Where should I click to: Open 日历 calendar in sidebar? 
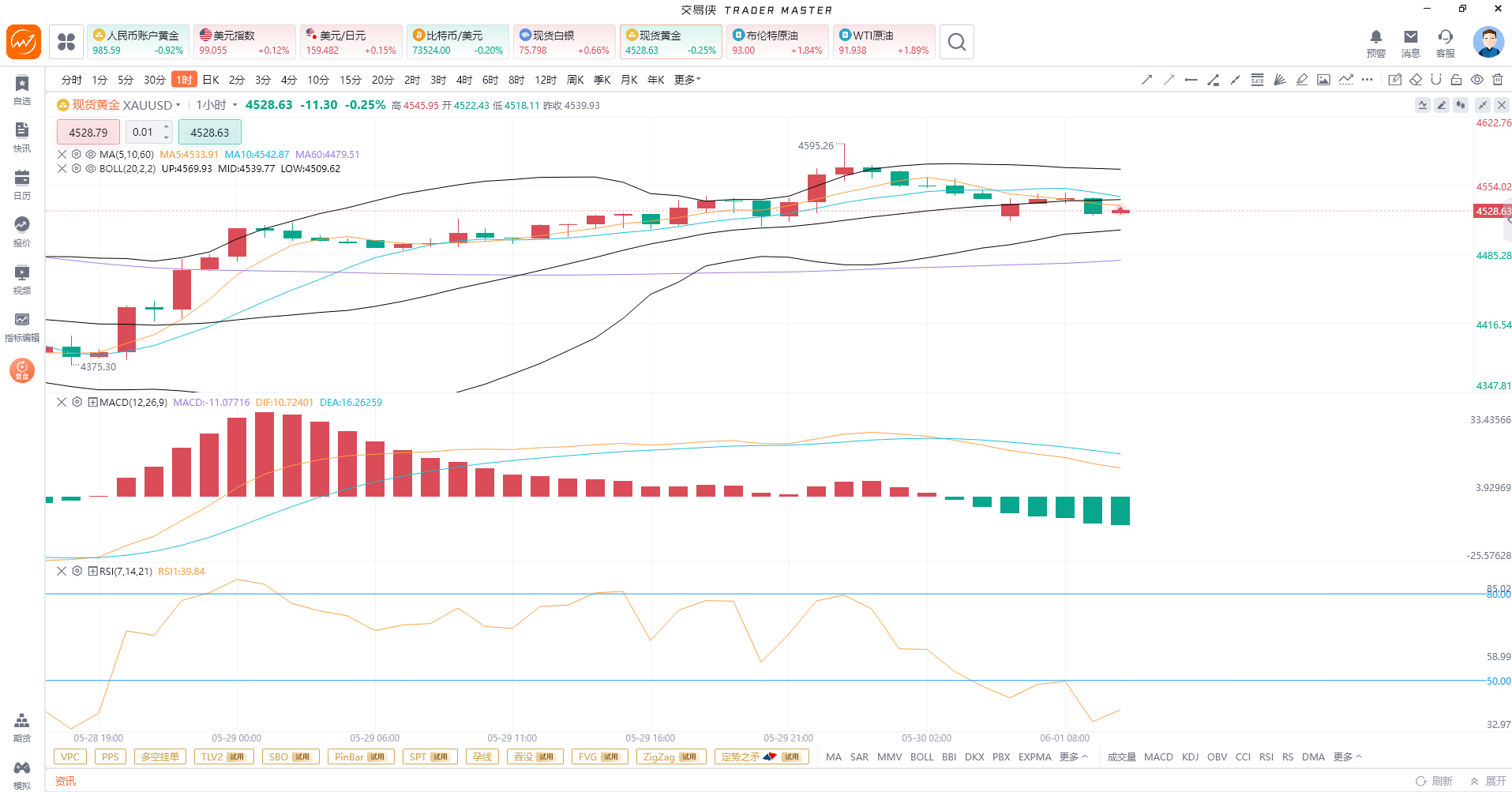(22, 184)
